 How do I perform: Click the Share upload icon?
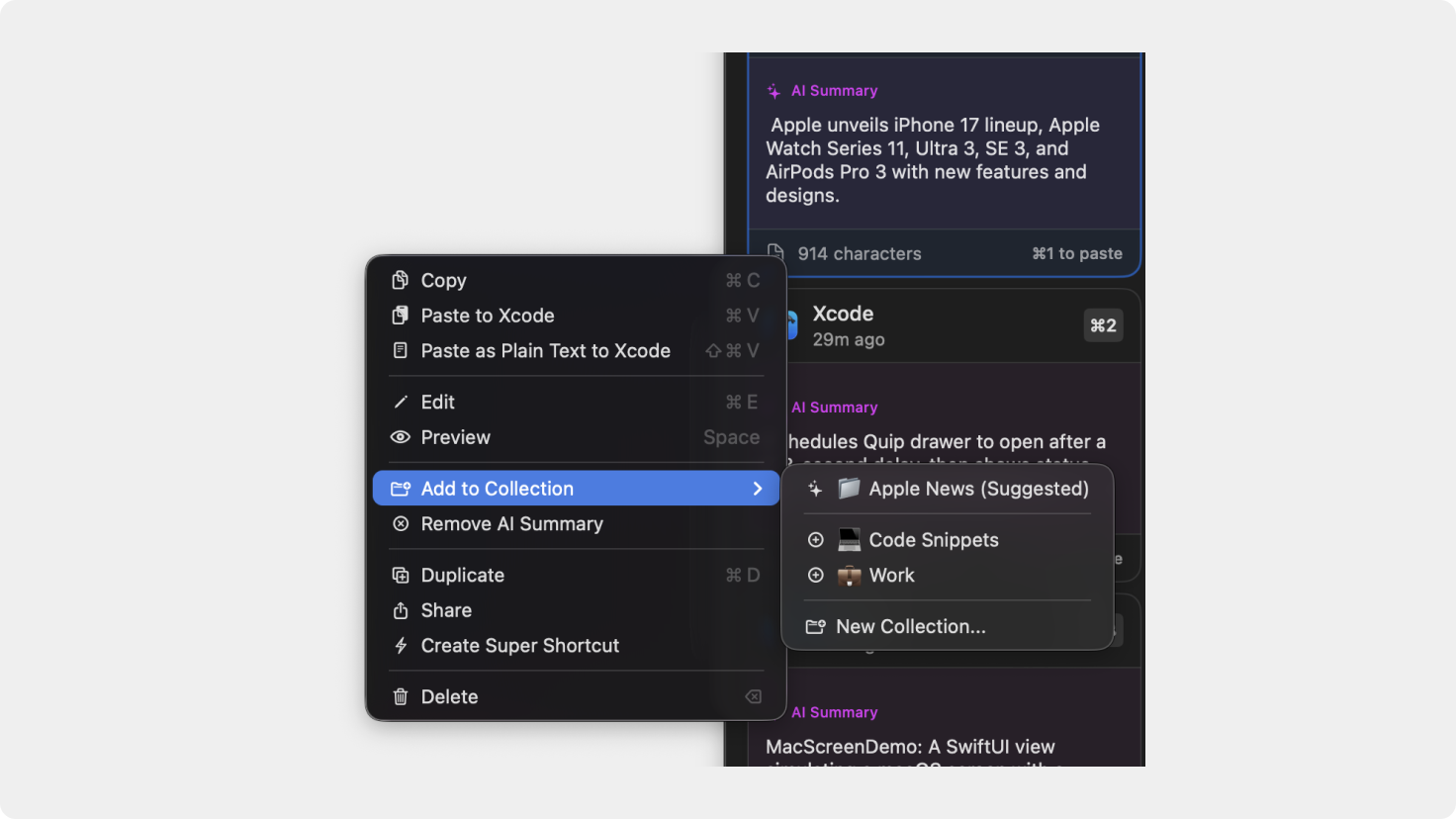(x=401, y=610)
